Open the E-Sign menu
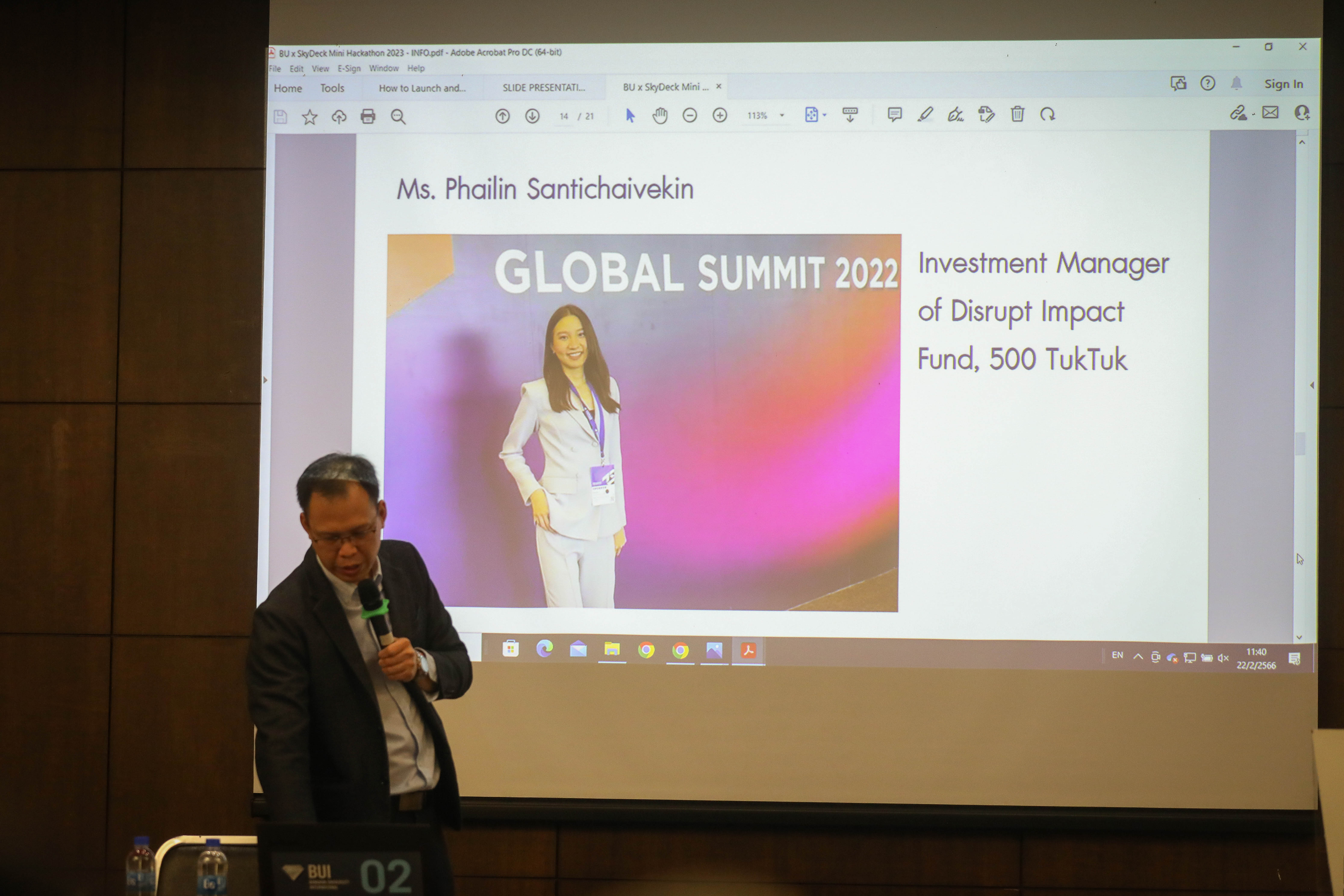 (x=349, y=69)
